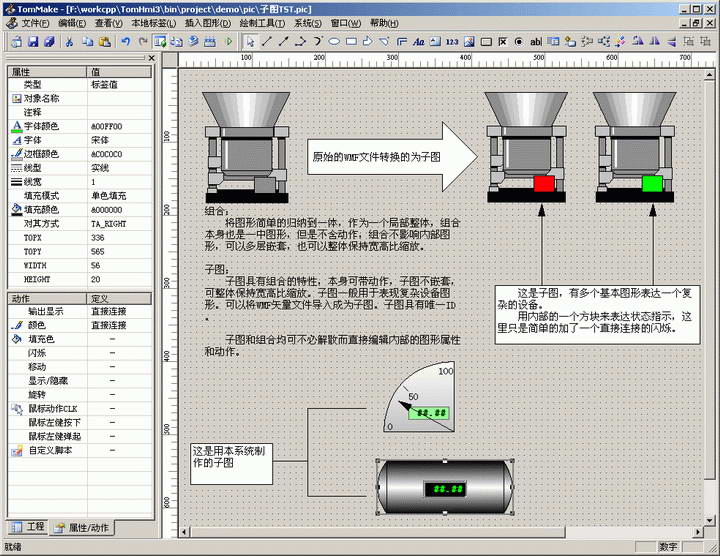720x556 pixels.
Task: Switch to the 工程 tab
Action: 28,527
